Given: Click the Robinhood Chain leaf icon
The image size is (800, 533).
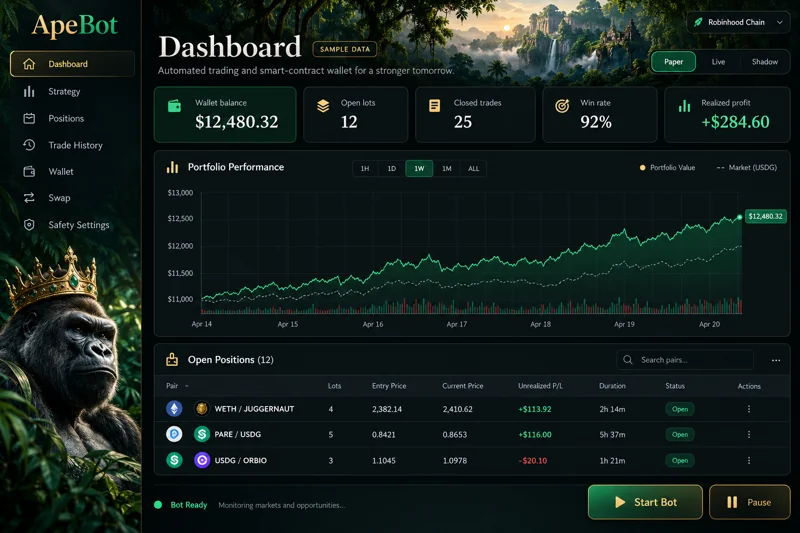Looking at the screenshot, I should click(698, 22).
